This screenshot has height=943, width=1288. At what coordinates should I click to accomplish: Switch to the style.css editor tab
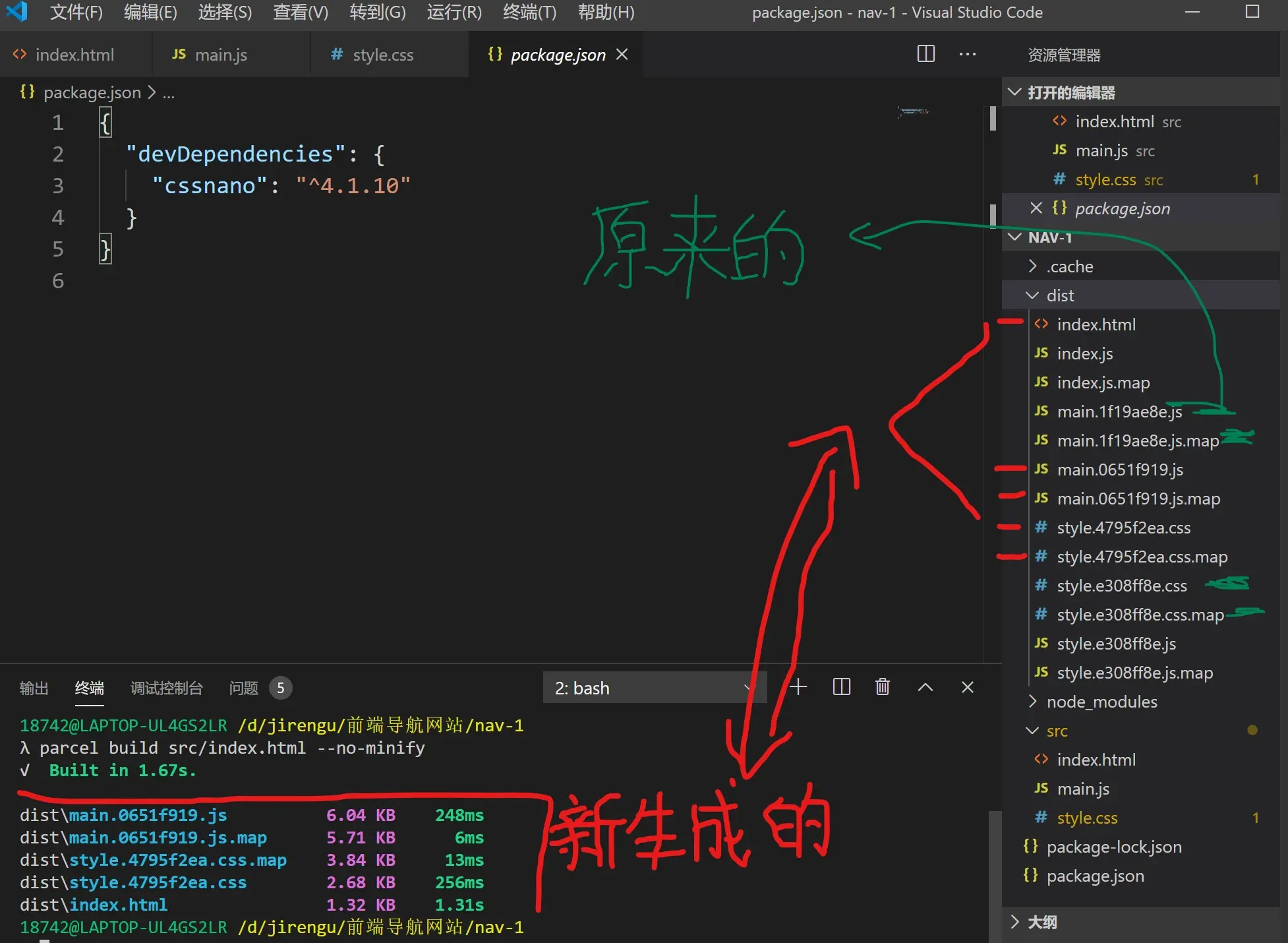tap(382, 55)
